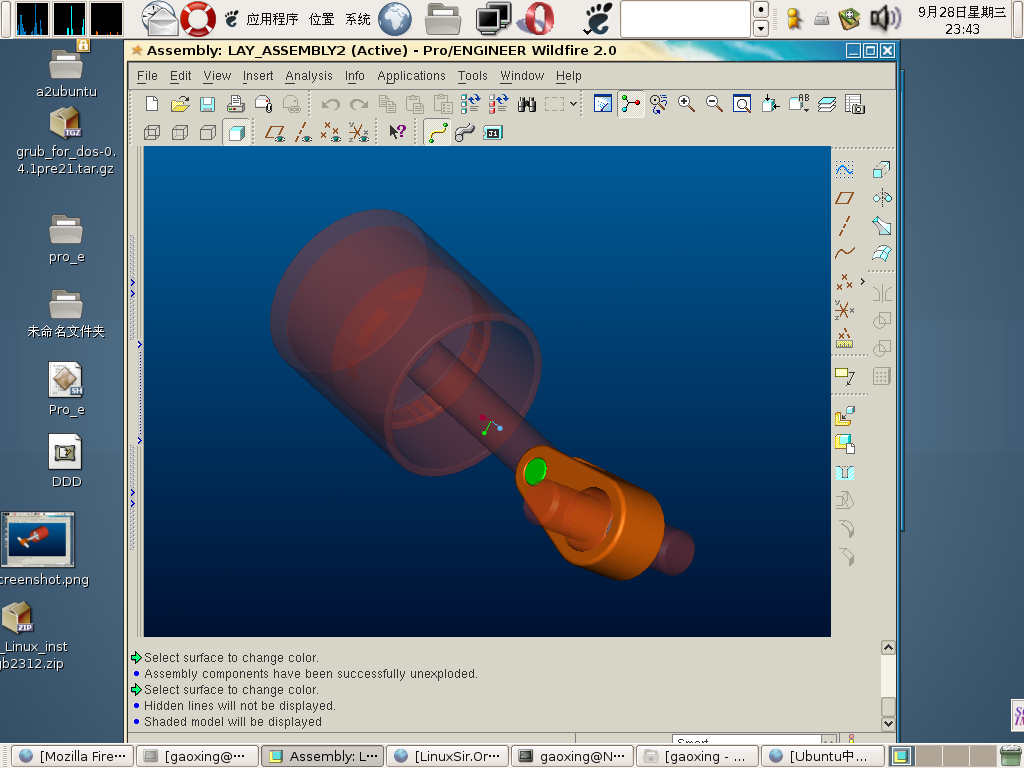This screenshot has height=768, width=1024.
Task: Click the Add component to assembly icon
Action: coord(844,416)
